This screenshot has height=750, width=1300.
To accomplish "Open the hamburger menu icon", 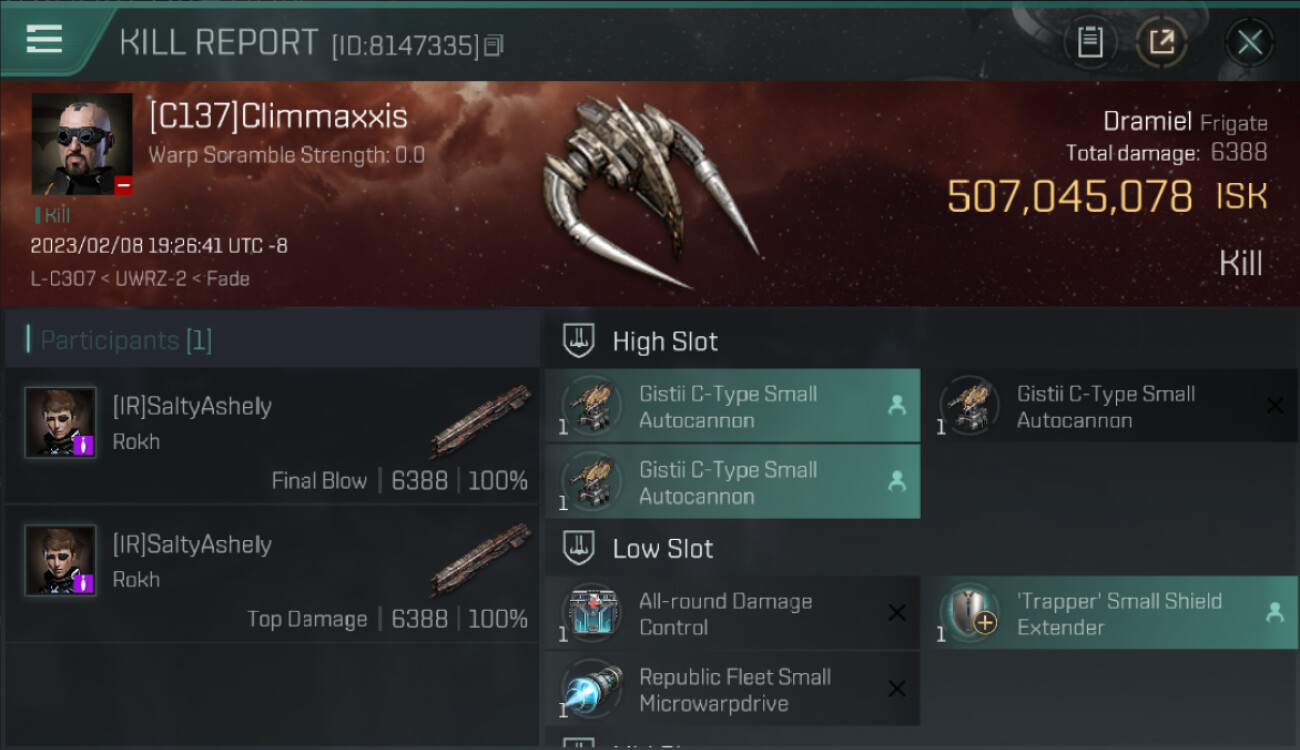I will click(44, 39).
